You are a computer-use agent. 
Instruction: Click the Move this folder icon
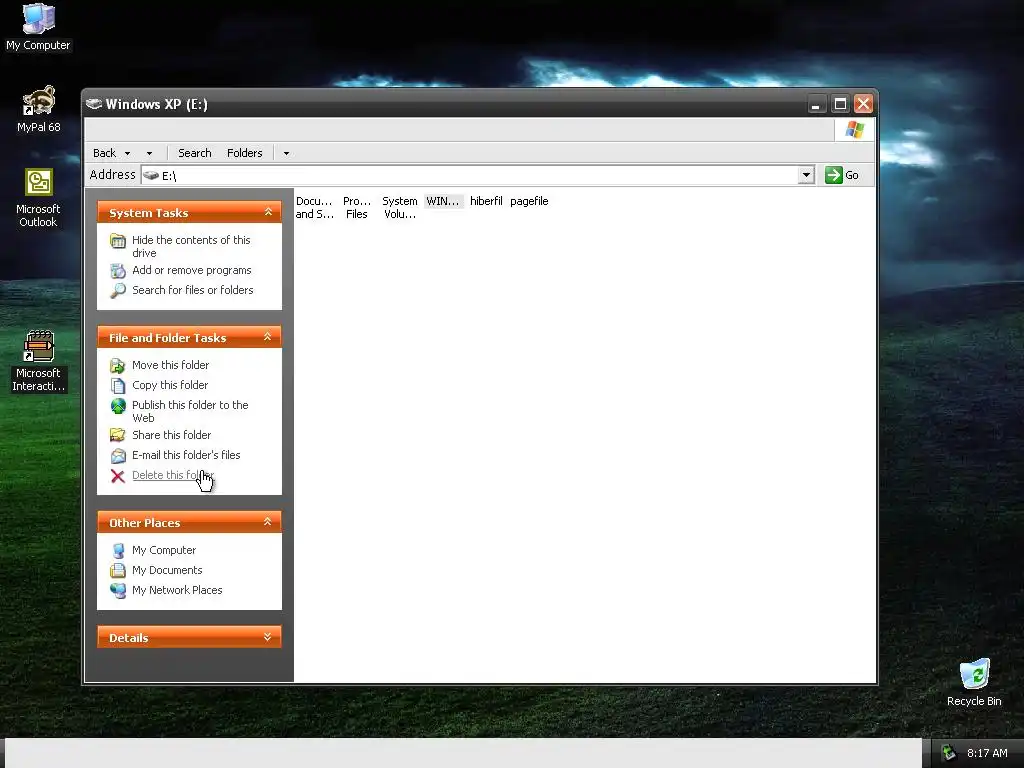(118, 366)
